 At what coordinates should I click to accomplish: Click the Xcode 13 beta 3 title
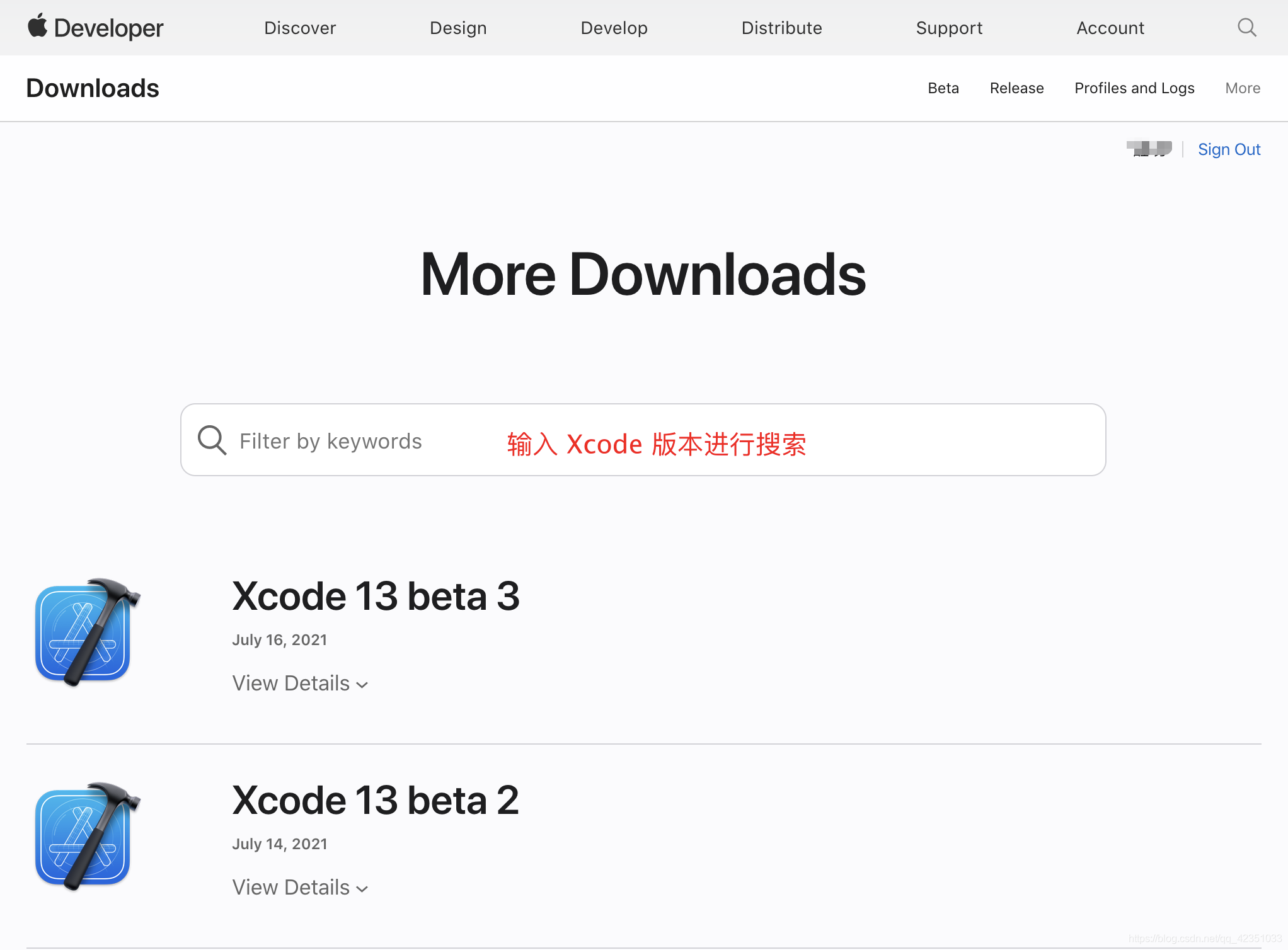click(376, 596)
